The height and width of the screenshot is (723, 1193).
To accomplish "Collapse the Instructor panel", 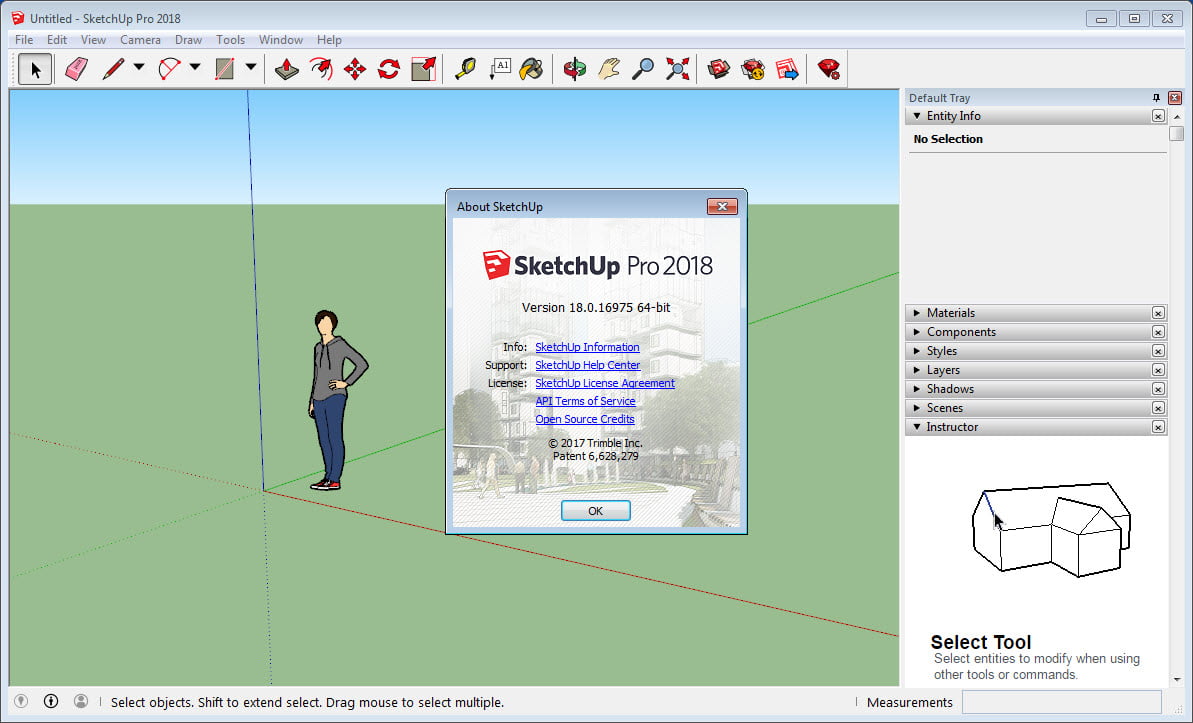I will [x=917, y=427].
